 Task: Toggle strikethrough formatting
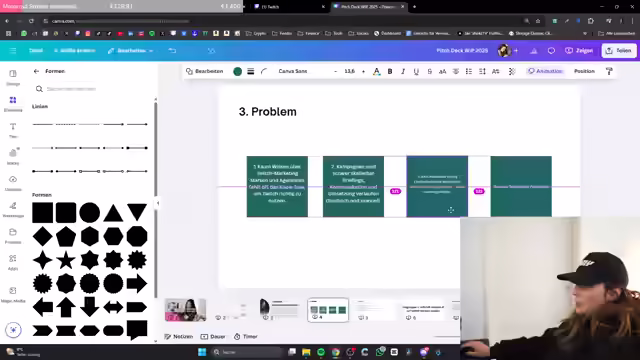point(429,71)
